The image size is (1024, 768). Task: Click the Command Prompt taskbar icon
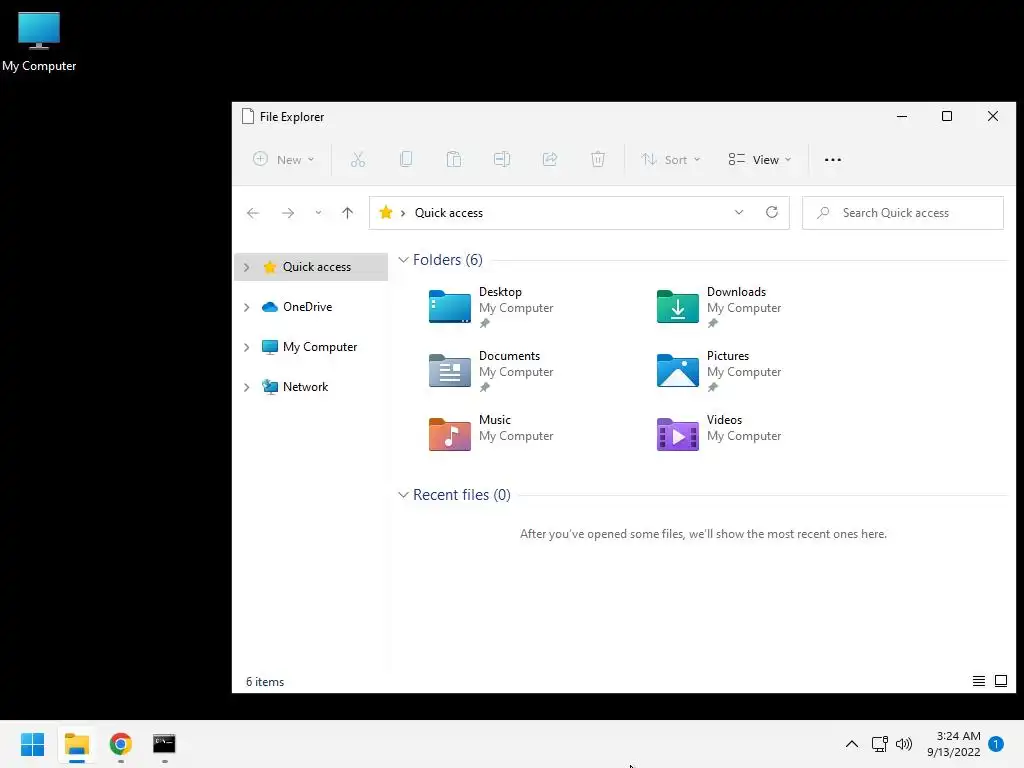[x=164, y=744]
